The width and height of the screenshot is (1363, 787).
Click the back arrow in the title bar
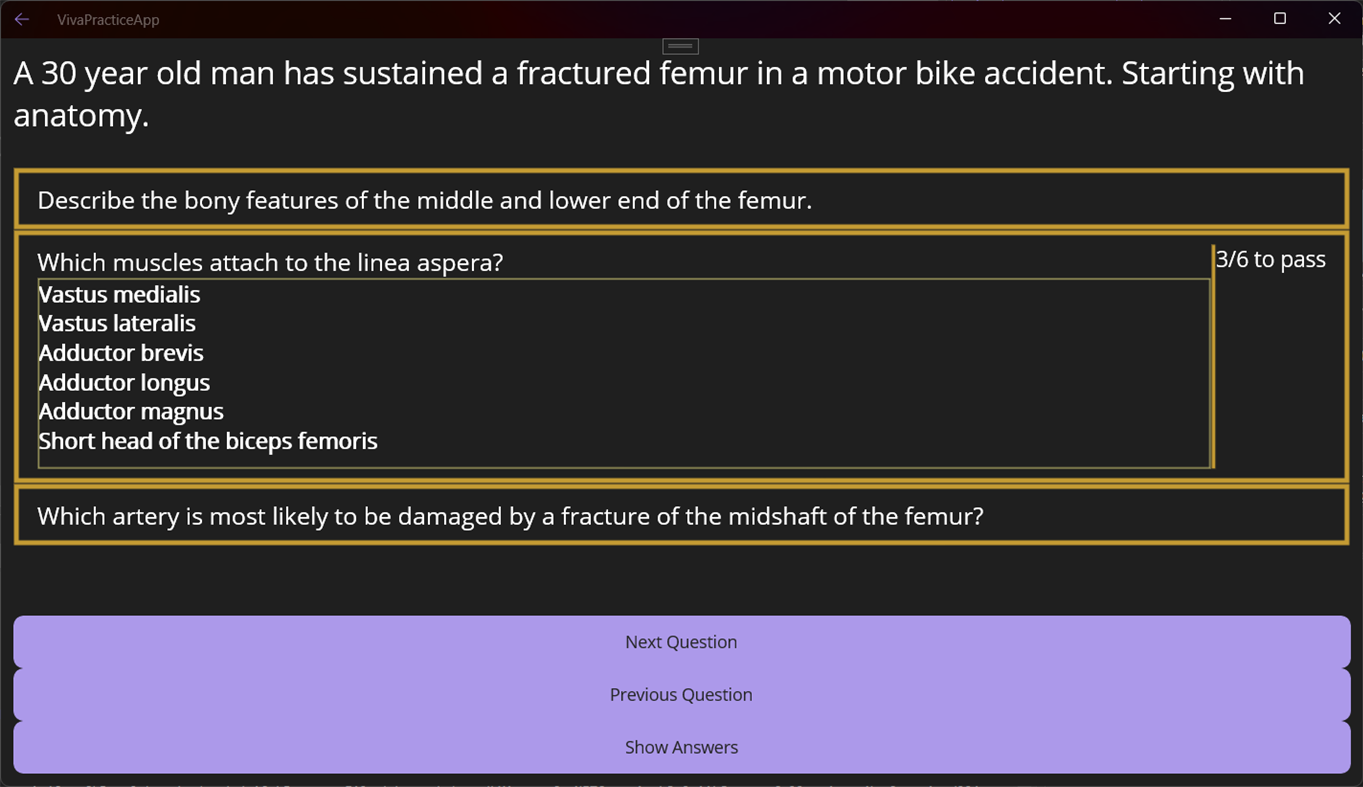tap(22, 19)
